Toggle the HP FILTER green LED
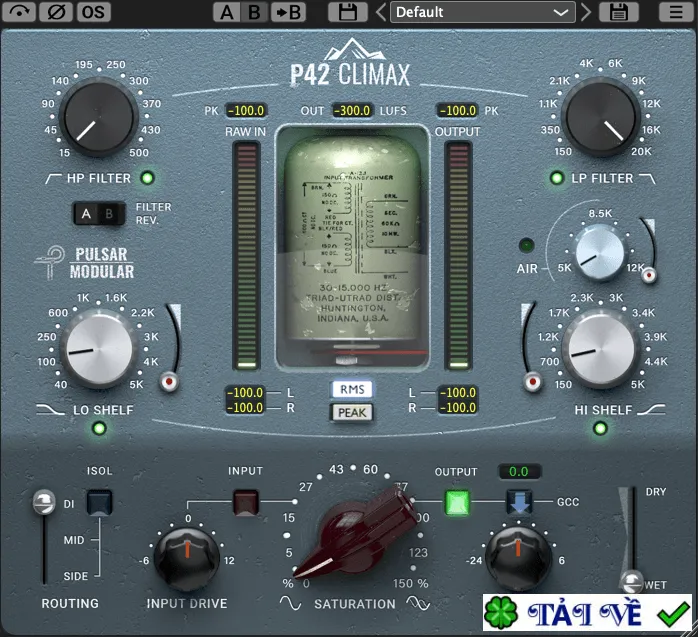The image size is (698, 637). (x=147, y=178)
